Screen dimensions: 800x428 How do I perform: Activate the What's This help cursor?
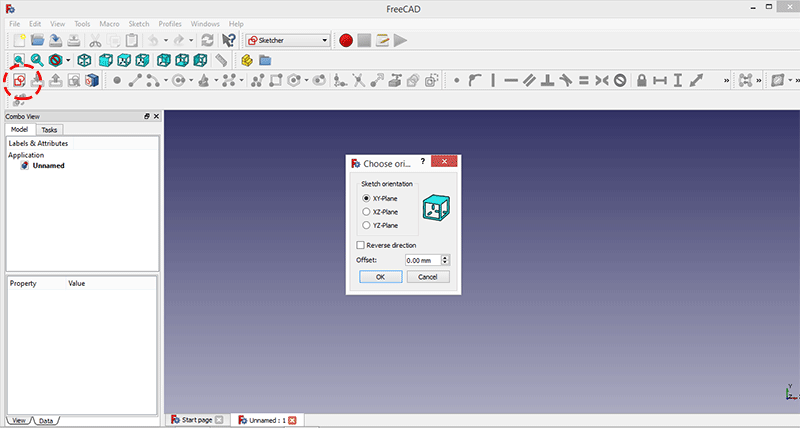pos(229,40)
